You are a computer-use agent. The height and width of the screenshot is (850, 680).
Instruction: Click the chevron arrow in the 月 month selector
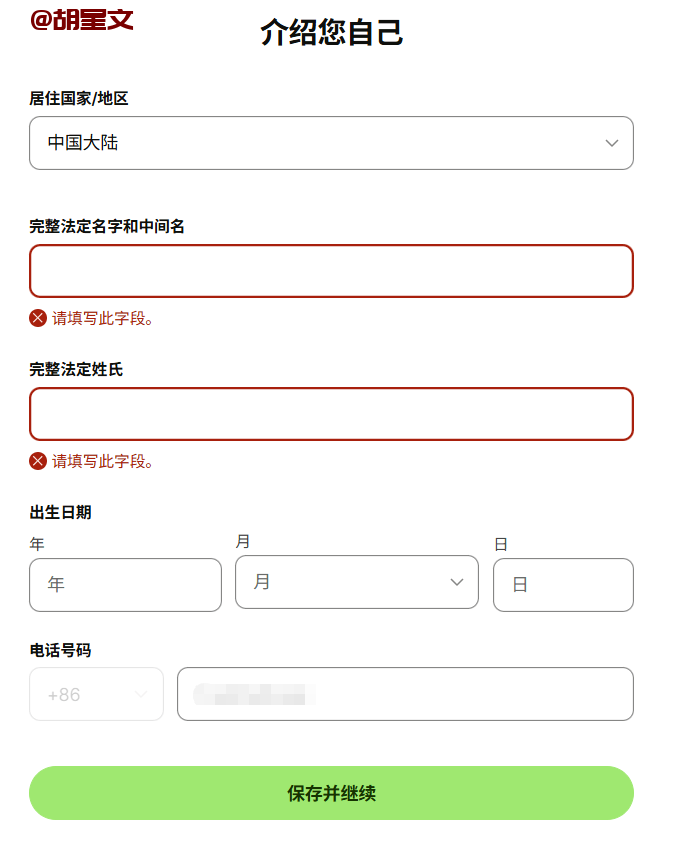click(457, 582)
